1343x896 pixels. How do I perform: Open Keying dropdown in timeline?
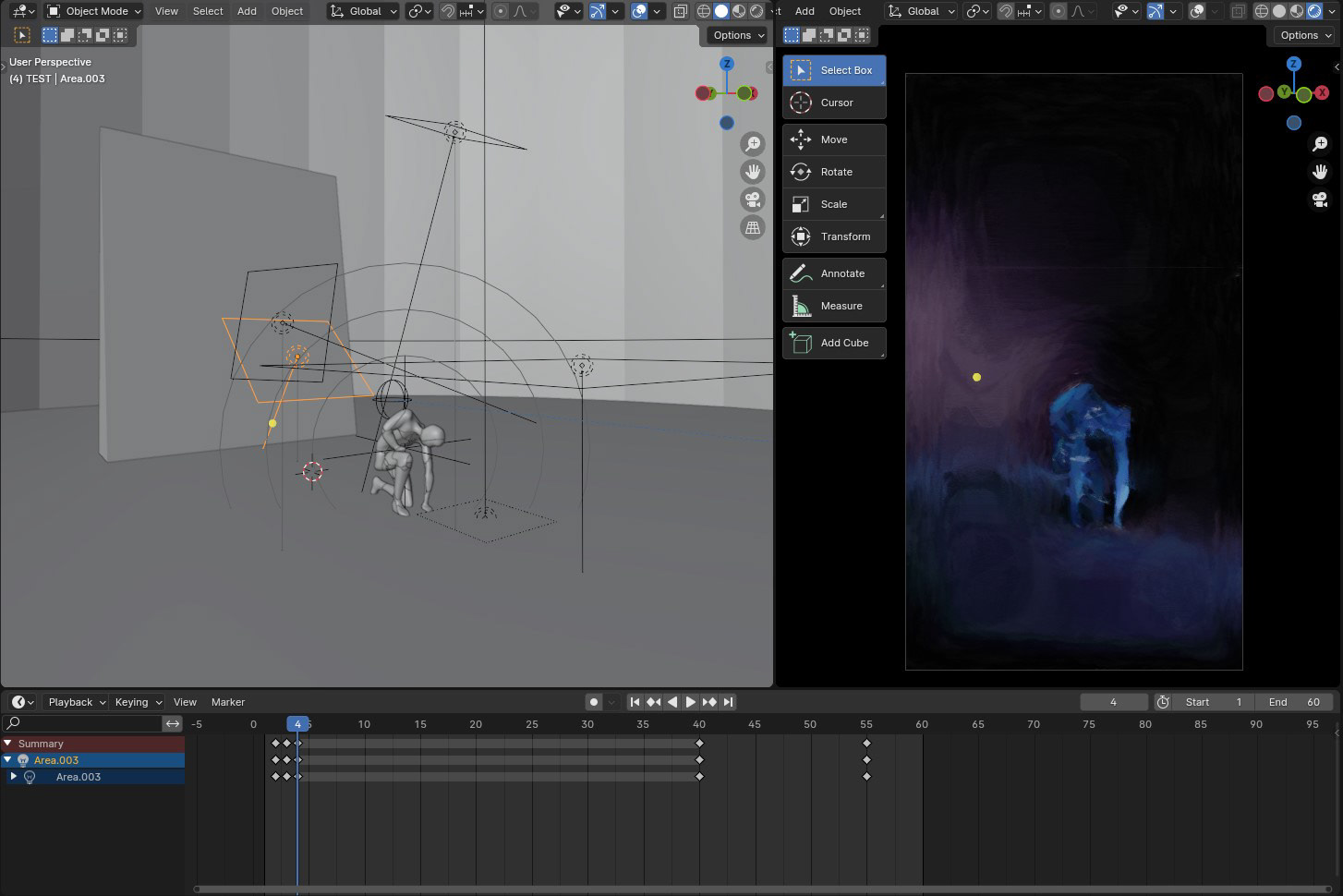click(x=137, y=702)
